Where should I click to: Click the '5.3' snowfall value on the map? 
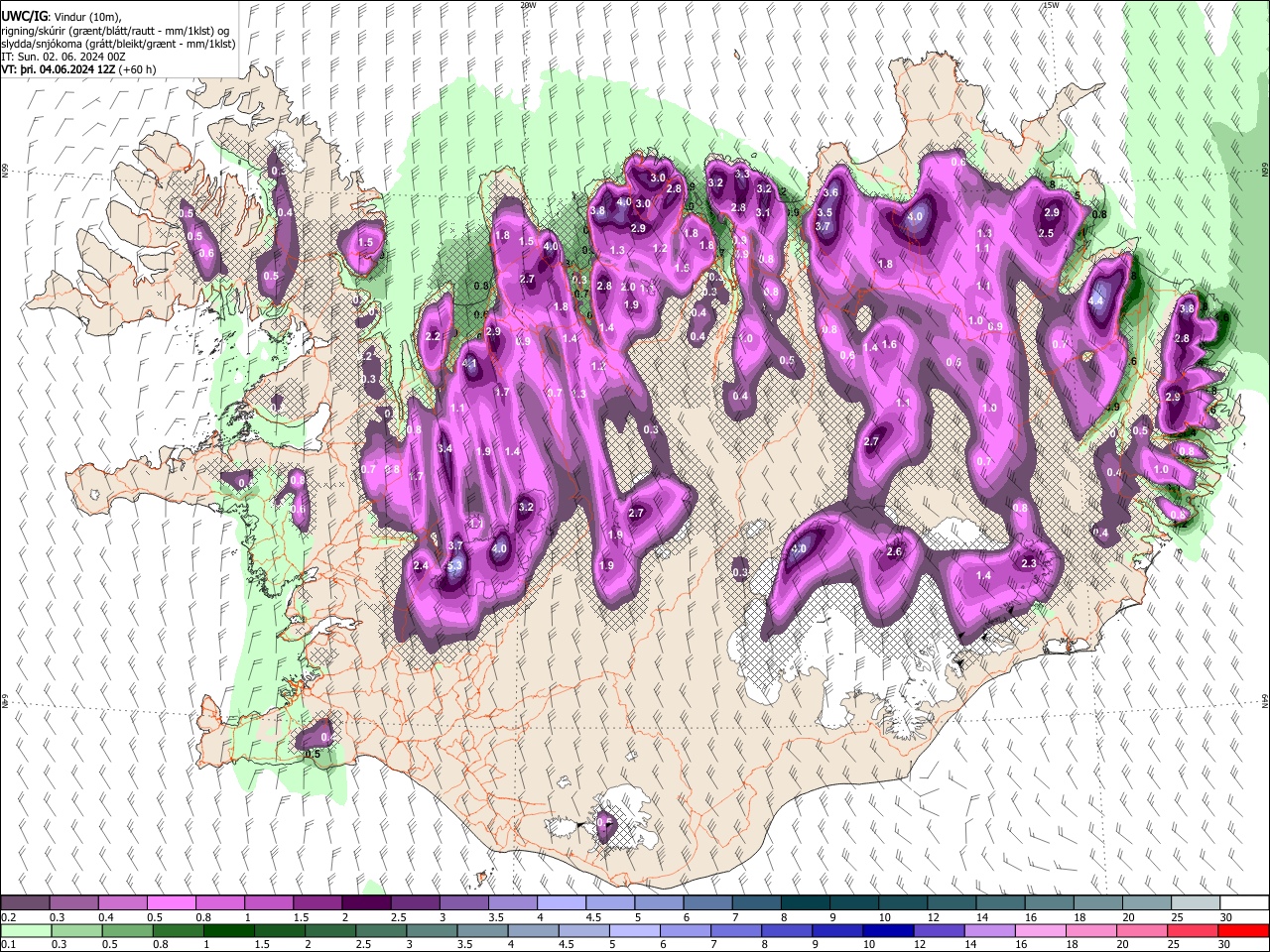point(455,566)
